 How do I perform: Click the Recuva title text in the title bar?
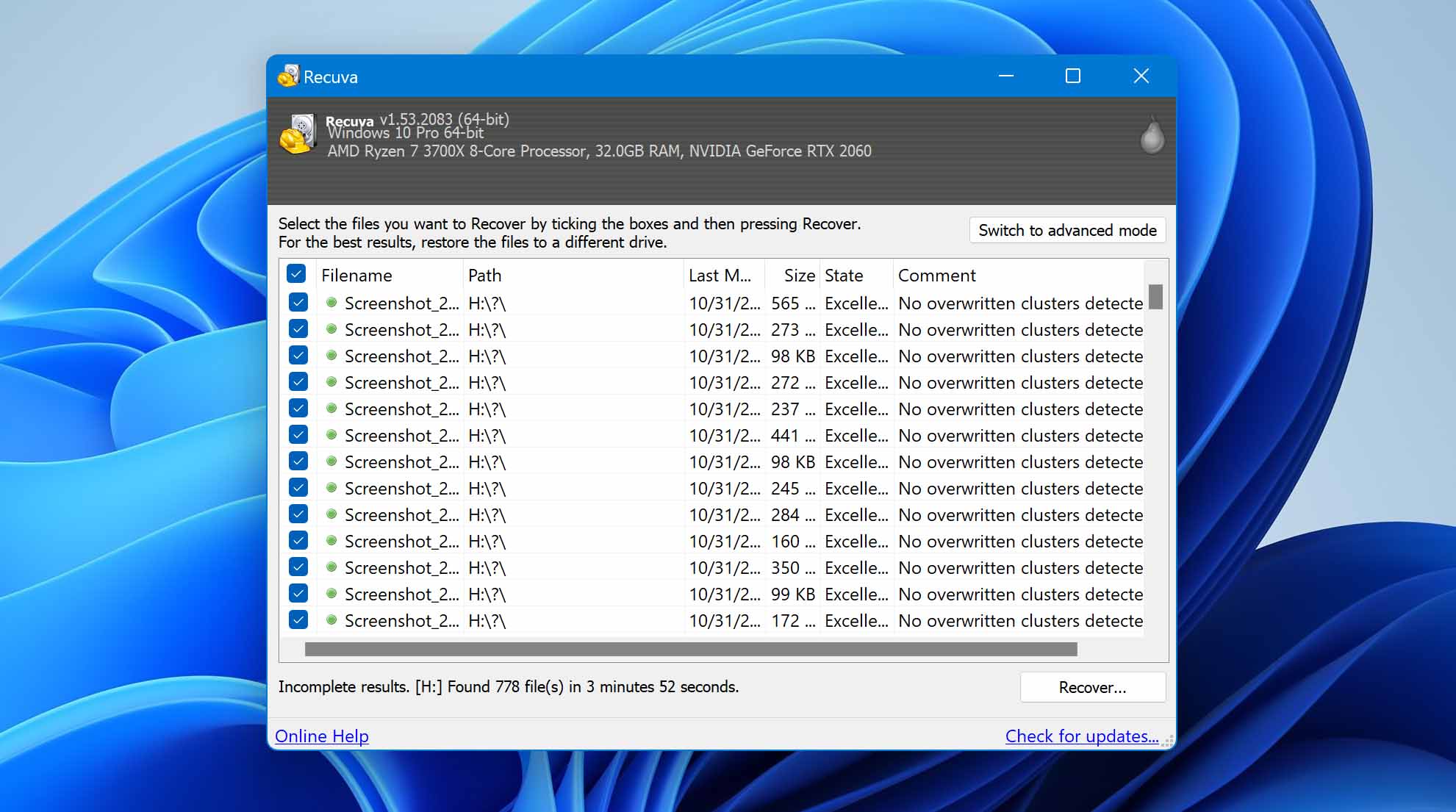click(x=331, y=76)
